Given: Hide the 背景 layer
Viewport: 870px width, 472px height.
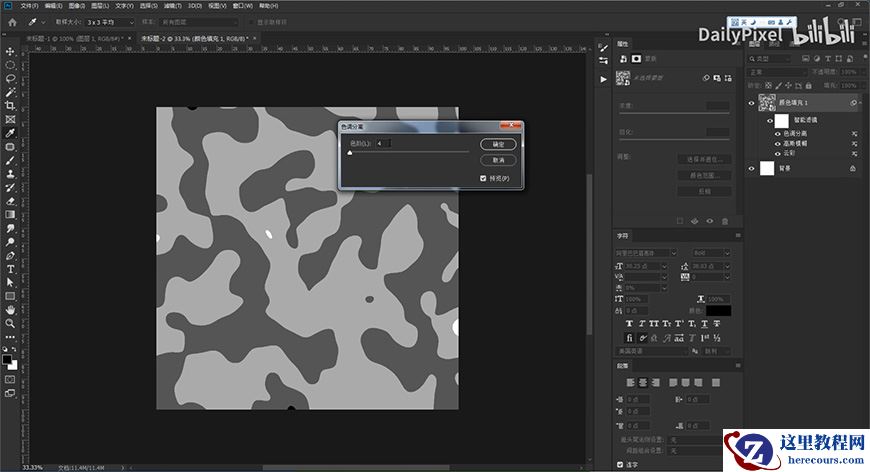Looking at the screenshot, I should pos(752,169).
